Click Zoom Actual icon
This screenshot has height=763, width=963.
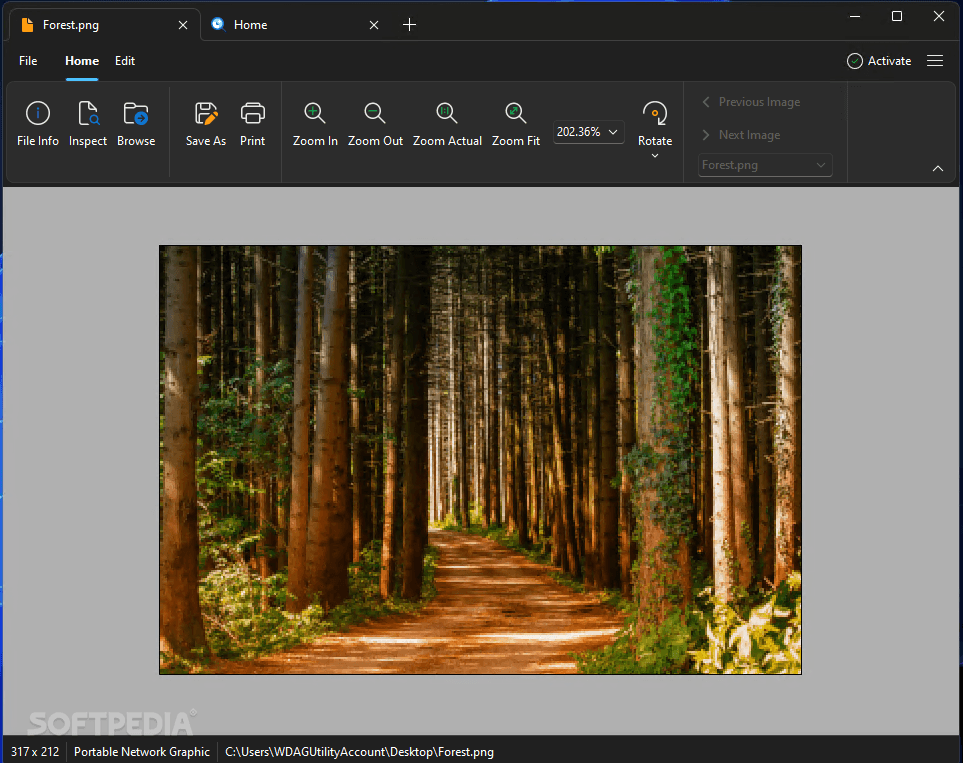coord(446,113)
